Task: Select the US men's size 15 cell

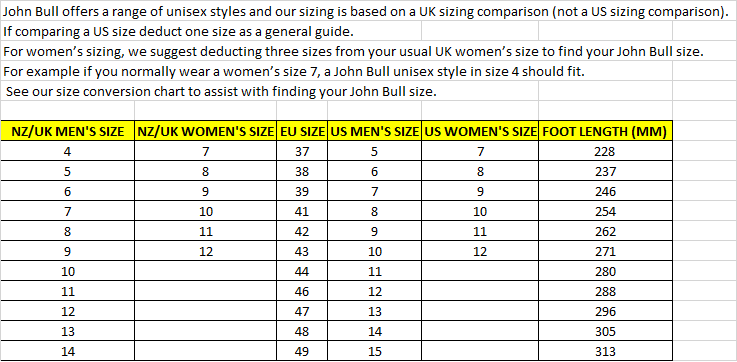Action: click(375, 351)
